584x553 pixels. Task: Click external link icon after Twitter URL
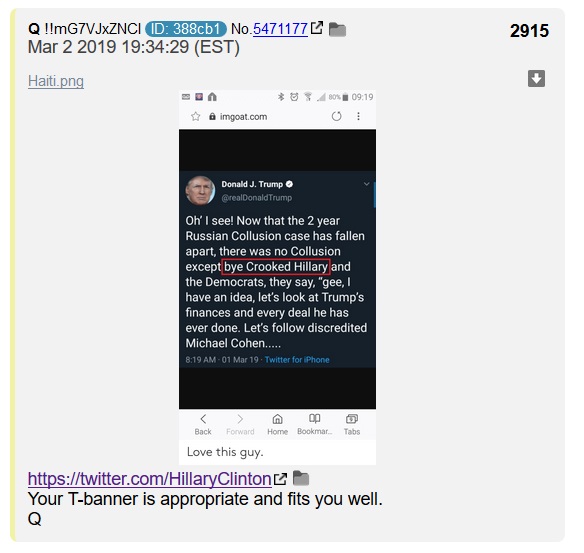click(x=280, y=479)
